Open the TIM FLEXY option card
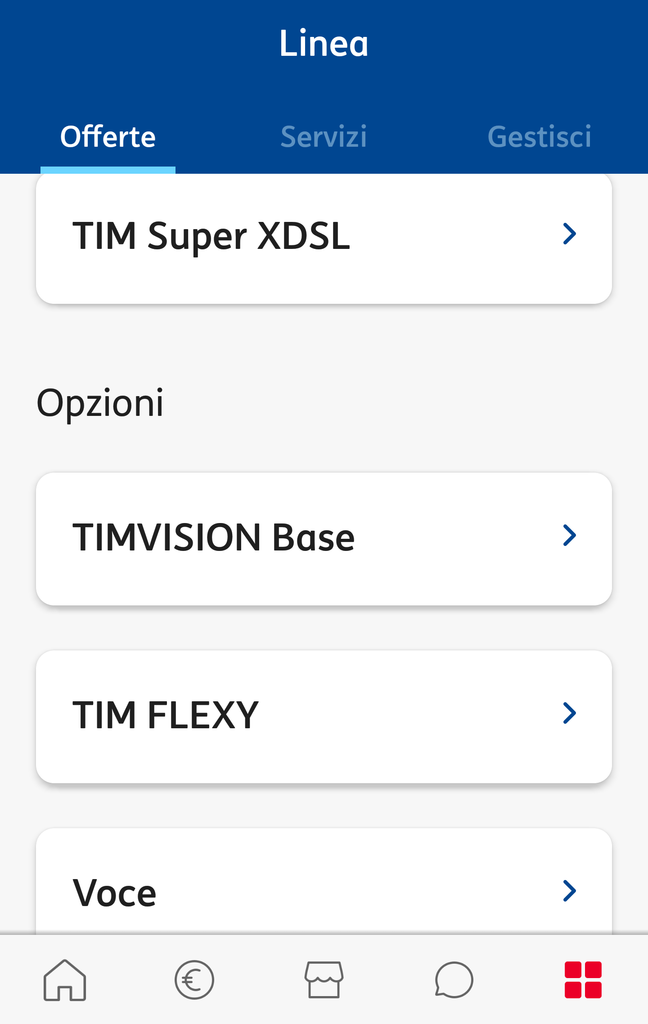This screenshot has width=648, height=1024. [x=324, y=716]
